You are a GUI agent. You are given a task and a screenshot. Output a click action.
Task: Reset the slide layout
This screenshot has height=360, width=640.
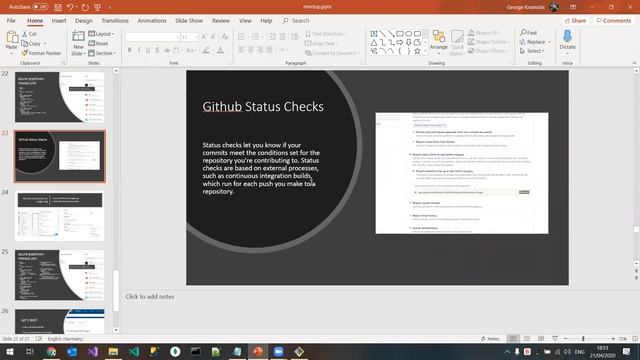98,43
